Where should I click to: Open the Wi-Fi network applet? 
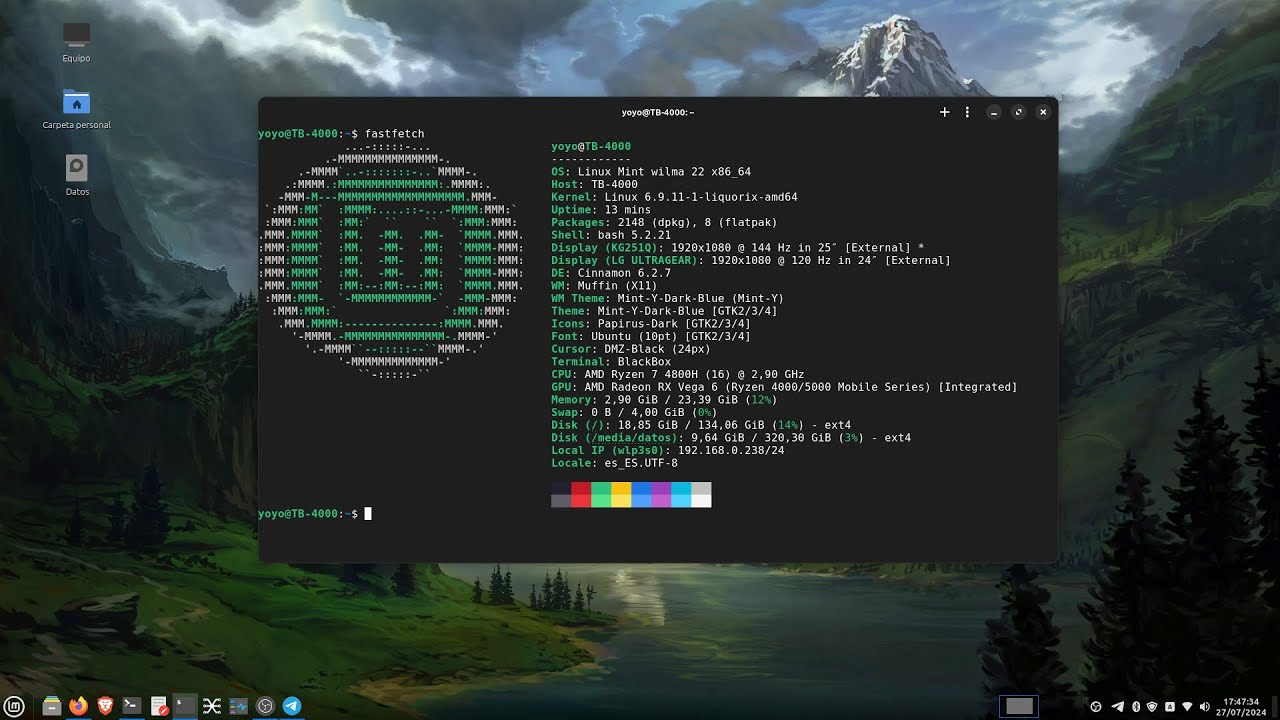pyautogui.click(x=1186, y=707)
